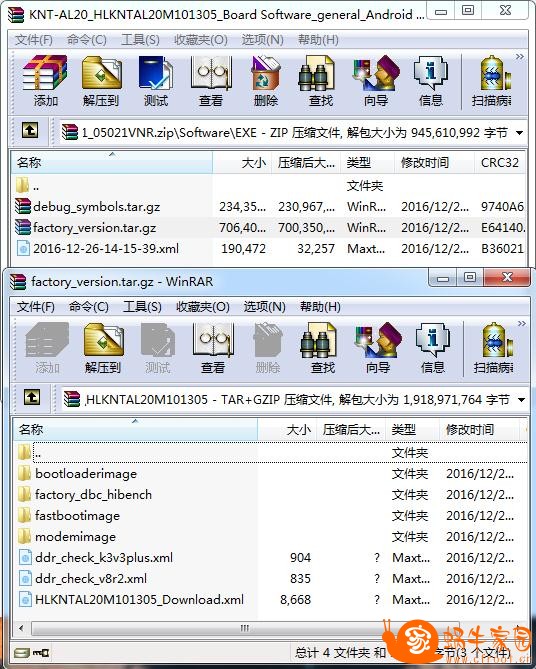Image resolution: width=536 pixels, height=669 pixels.
Task: Click 解压到 icon in upper KNT-AL20 window
Action: tap(101, 81)
